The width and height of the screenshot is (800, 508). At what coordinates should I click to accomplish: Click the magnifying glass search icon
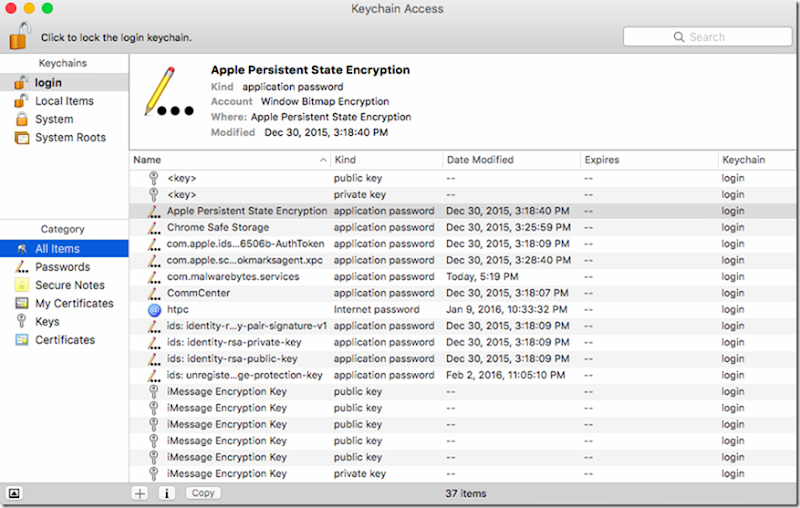(x=679, y=37)
